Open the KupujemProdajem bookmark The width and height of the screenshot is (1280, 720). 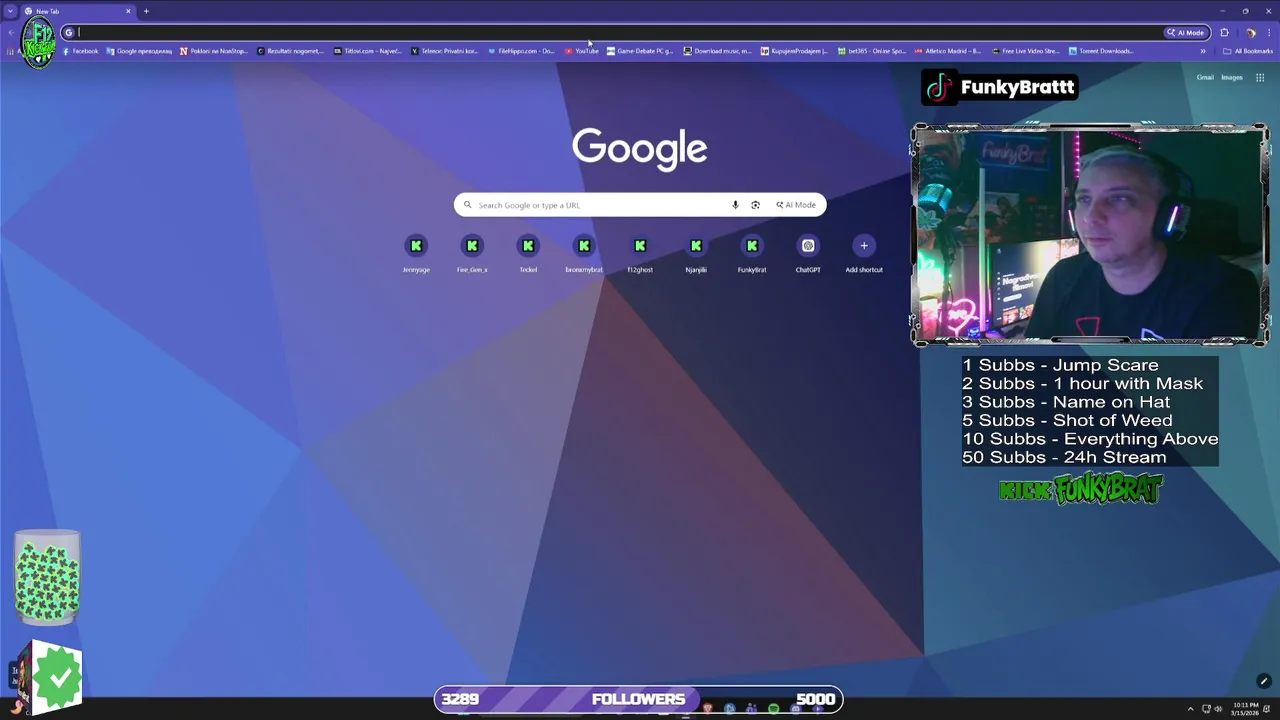coord(794,51)
